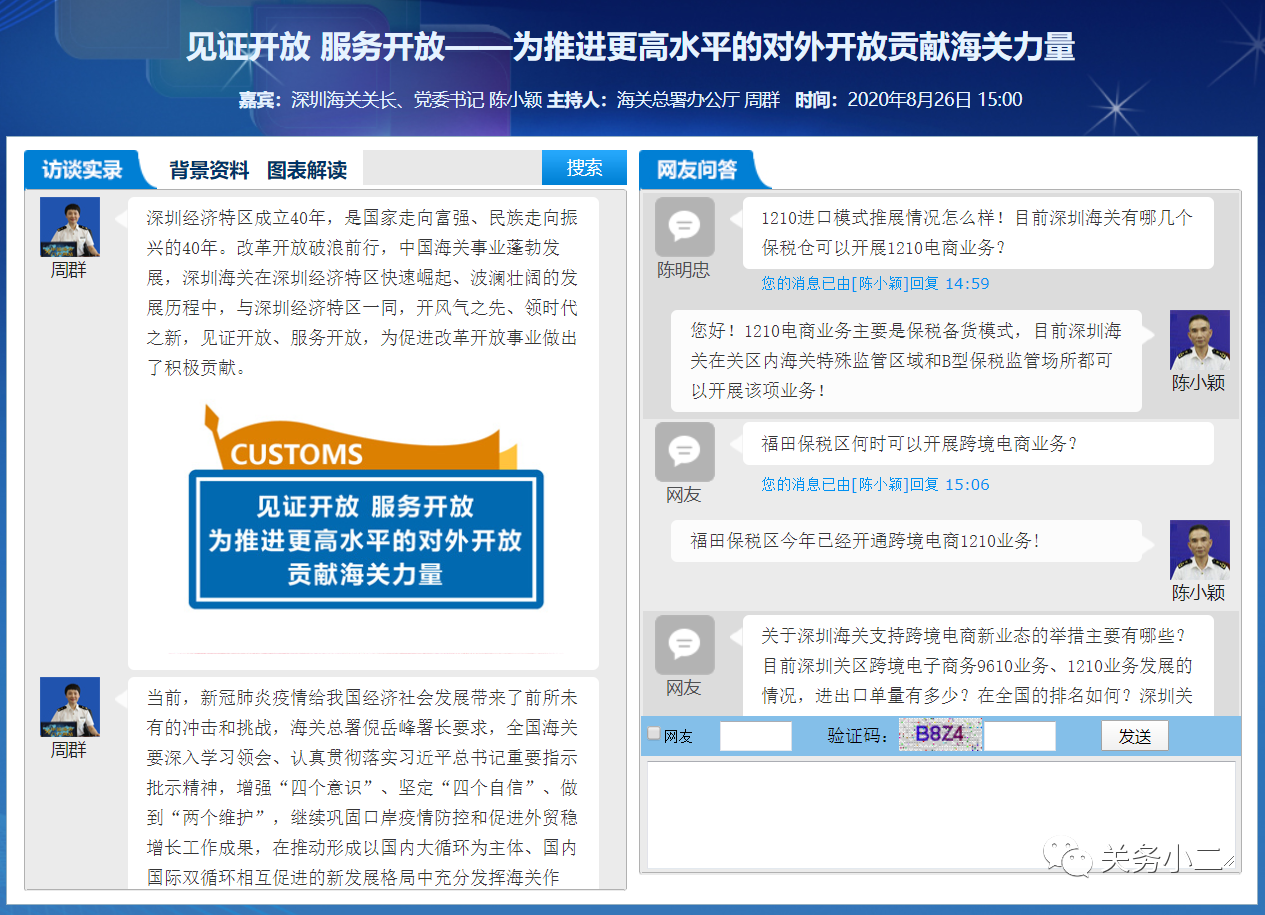The width and height of the screenshot is (1265, 915).
Task: Click the B8Z4 captcha image to refresh
Action: click(x=940, y=735)
